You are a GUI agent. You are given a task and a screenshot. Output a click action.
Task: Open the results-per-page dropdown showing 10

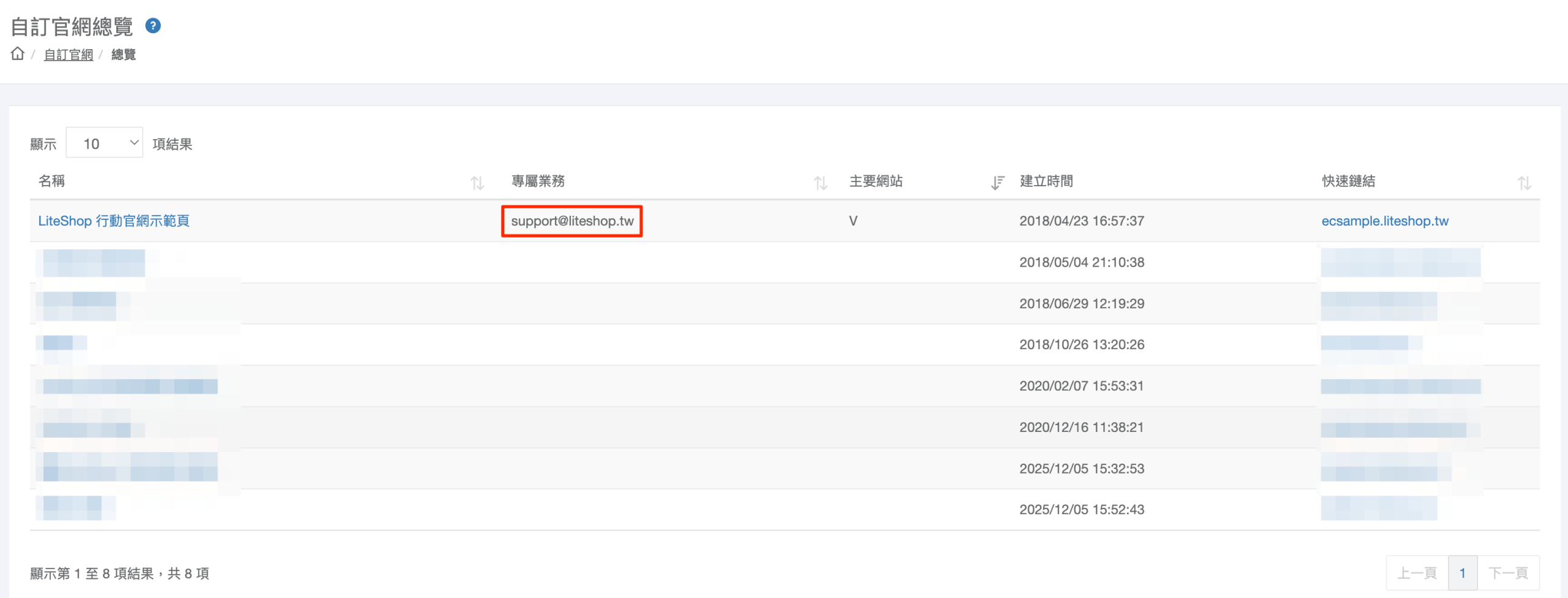point(105,143)
